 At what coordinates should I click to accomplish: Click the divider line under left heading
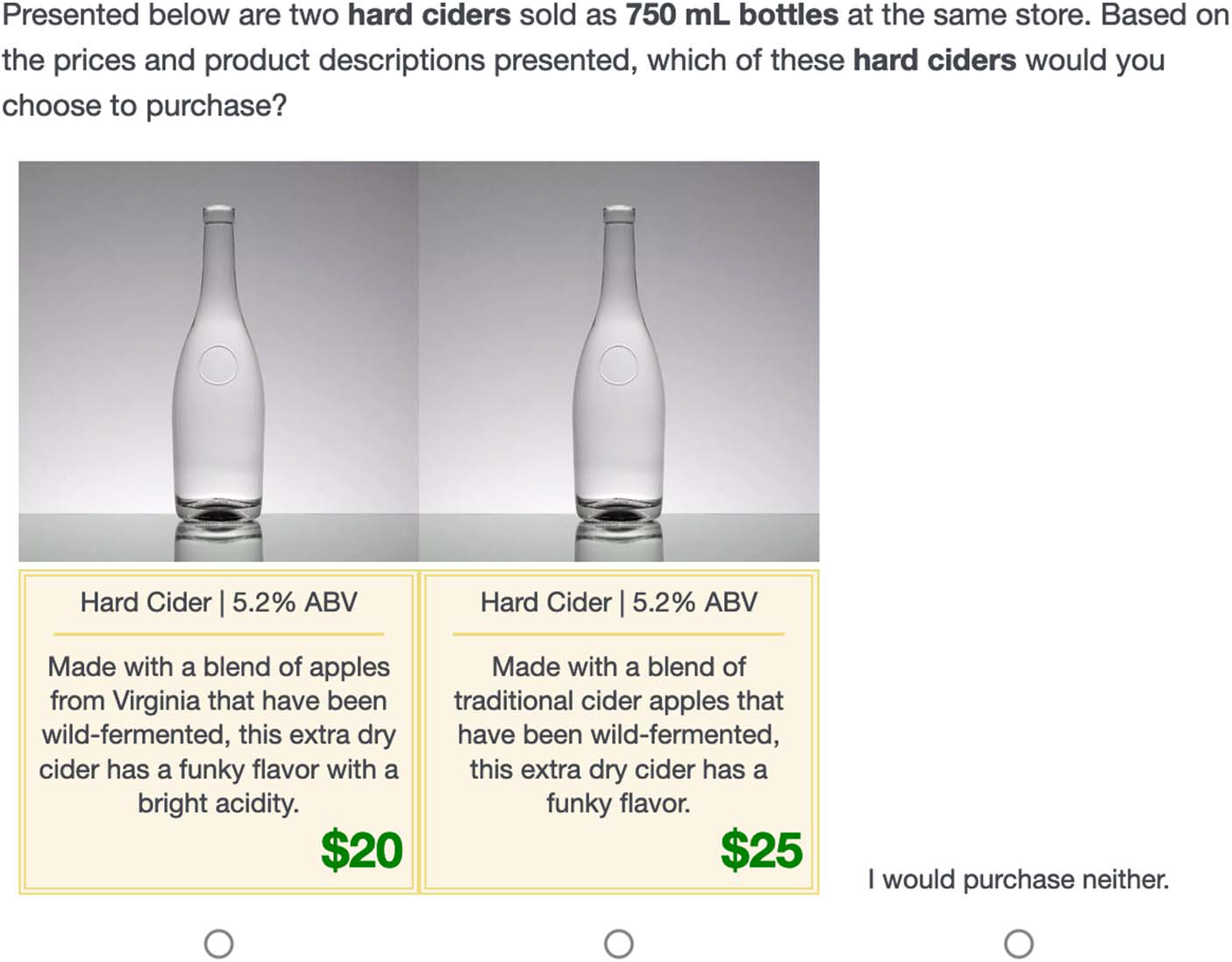point(218,633)
